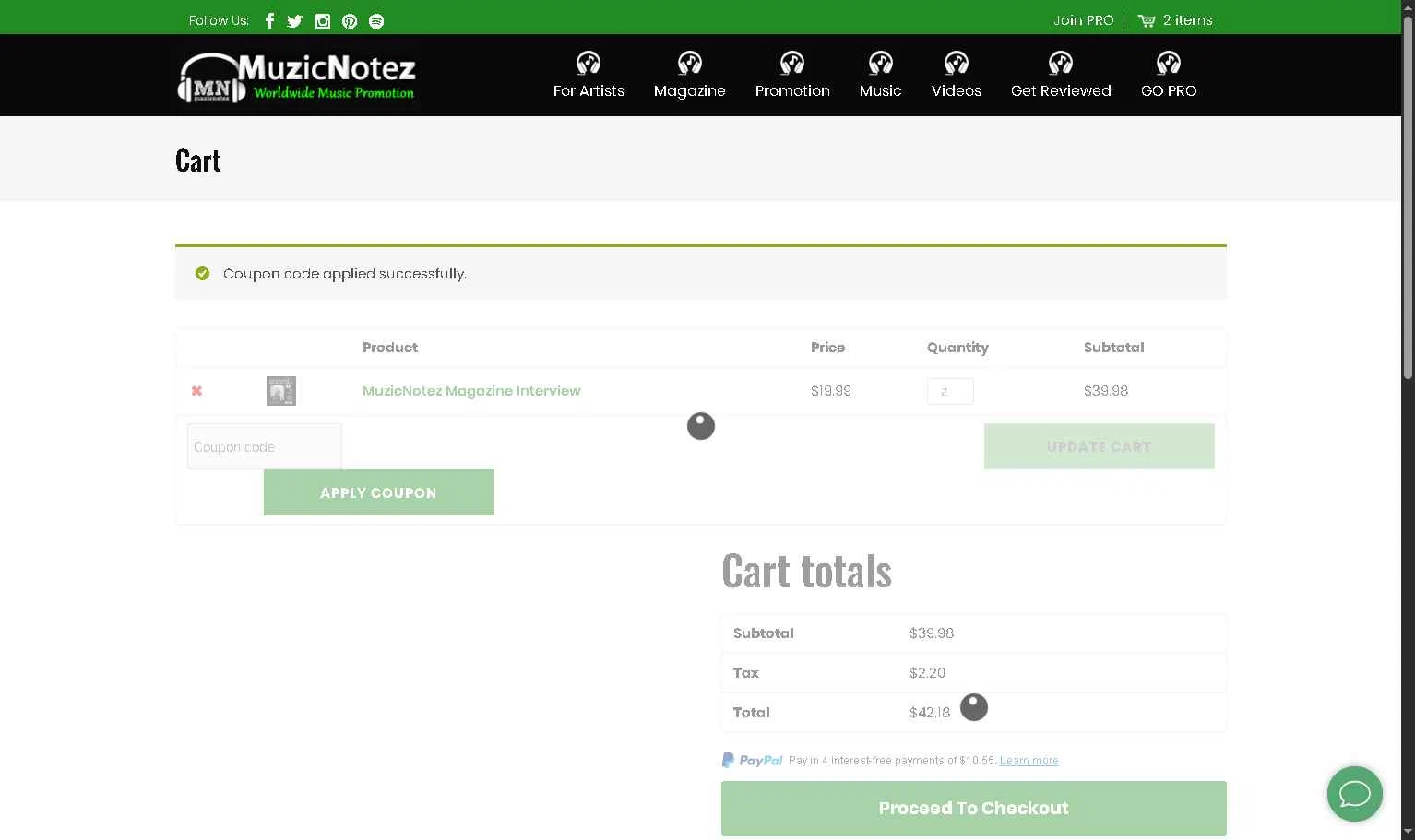This screenshot has width=1415, height=840.
Task: Open the 2 items cart link
Action: [x=1188, y=20]
